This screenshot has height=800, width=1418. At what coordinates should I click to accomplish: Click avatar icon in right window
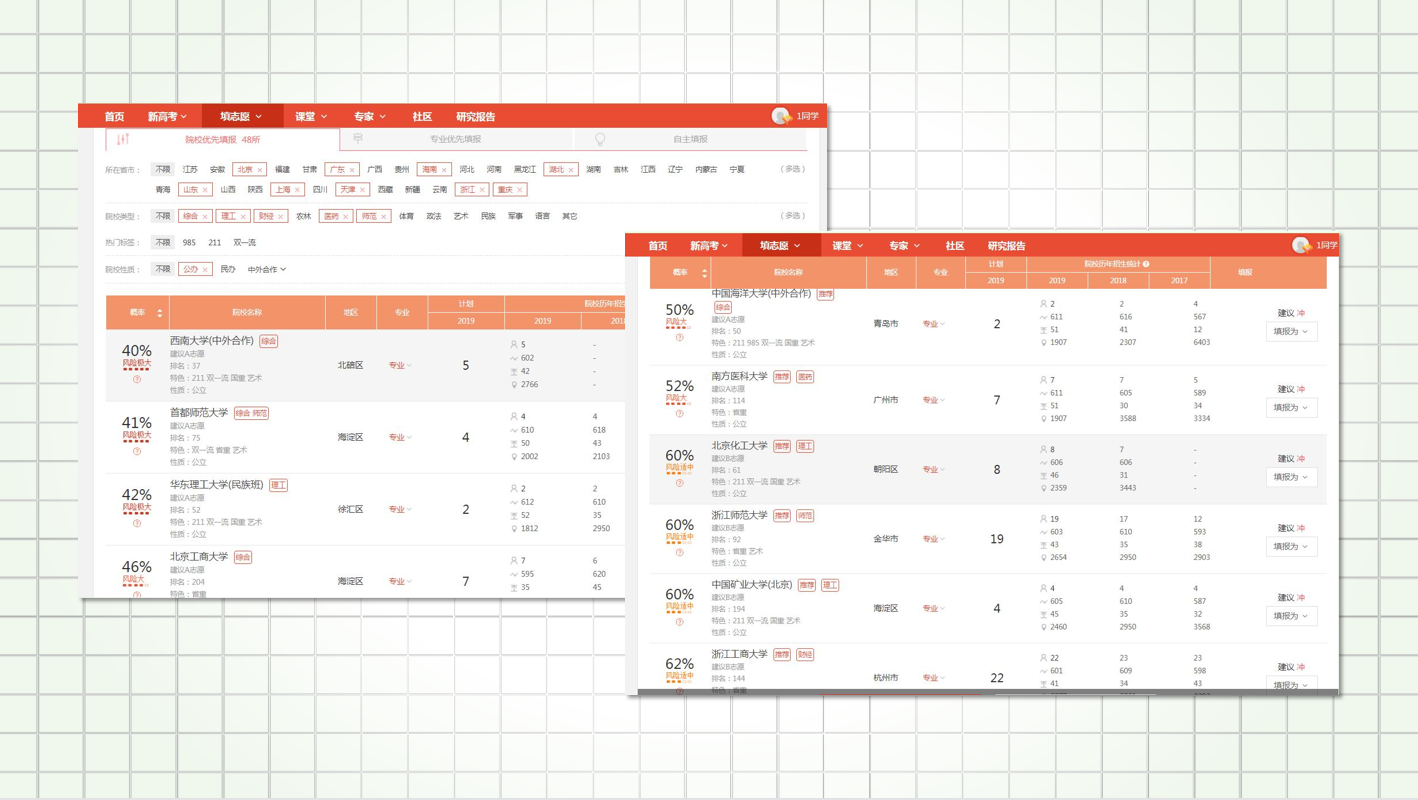[1301, 245]
